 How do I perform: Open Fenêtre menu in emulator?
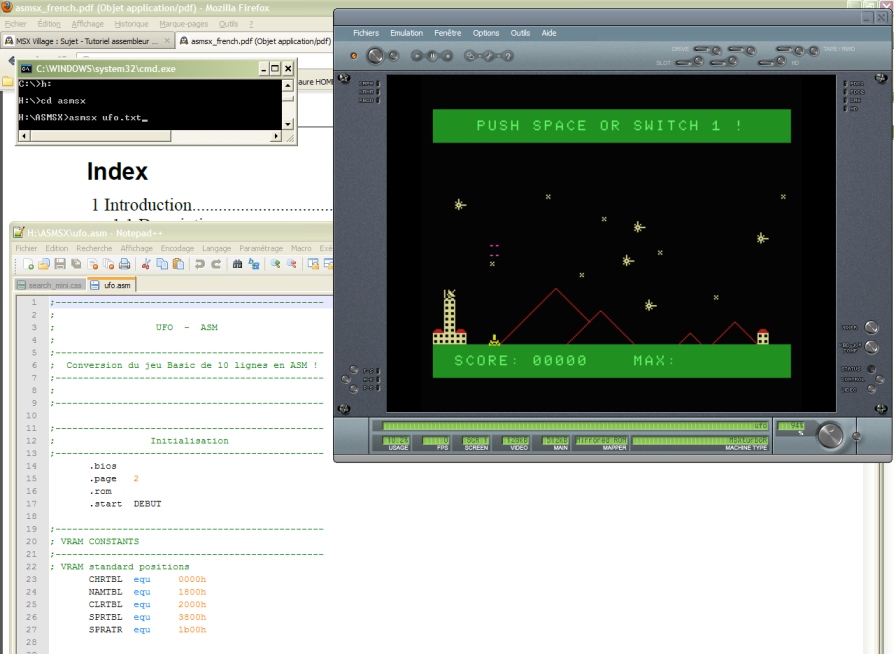[448, 33]
